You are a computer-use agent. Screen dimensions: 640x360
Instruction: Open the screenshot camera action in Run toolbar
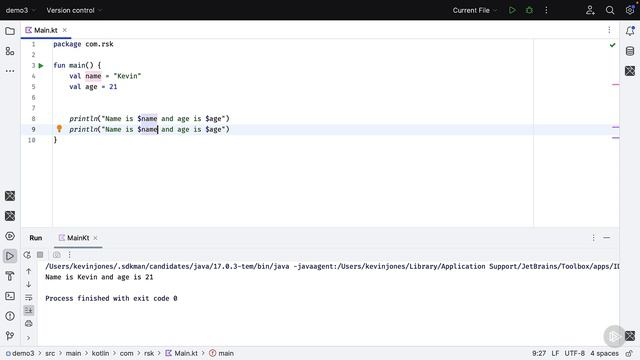[x=57, y=255]
